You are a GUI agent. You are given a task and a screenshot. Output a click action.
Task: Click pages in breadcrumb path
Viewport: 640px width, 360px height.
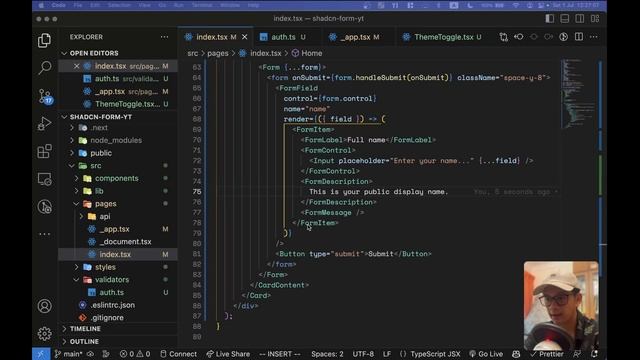click(218, 53)
